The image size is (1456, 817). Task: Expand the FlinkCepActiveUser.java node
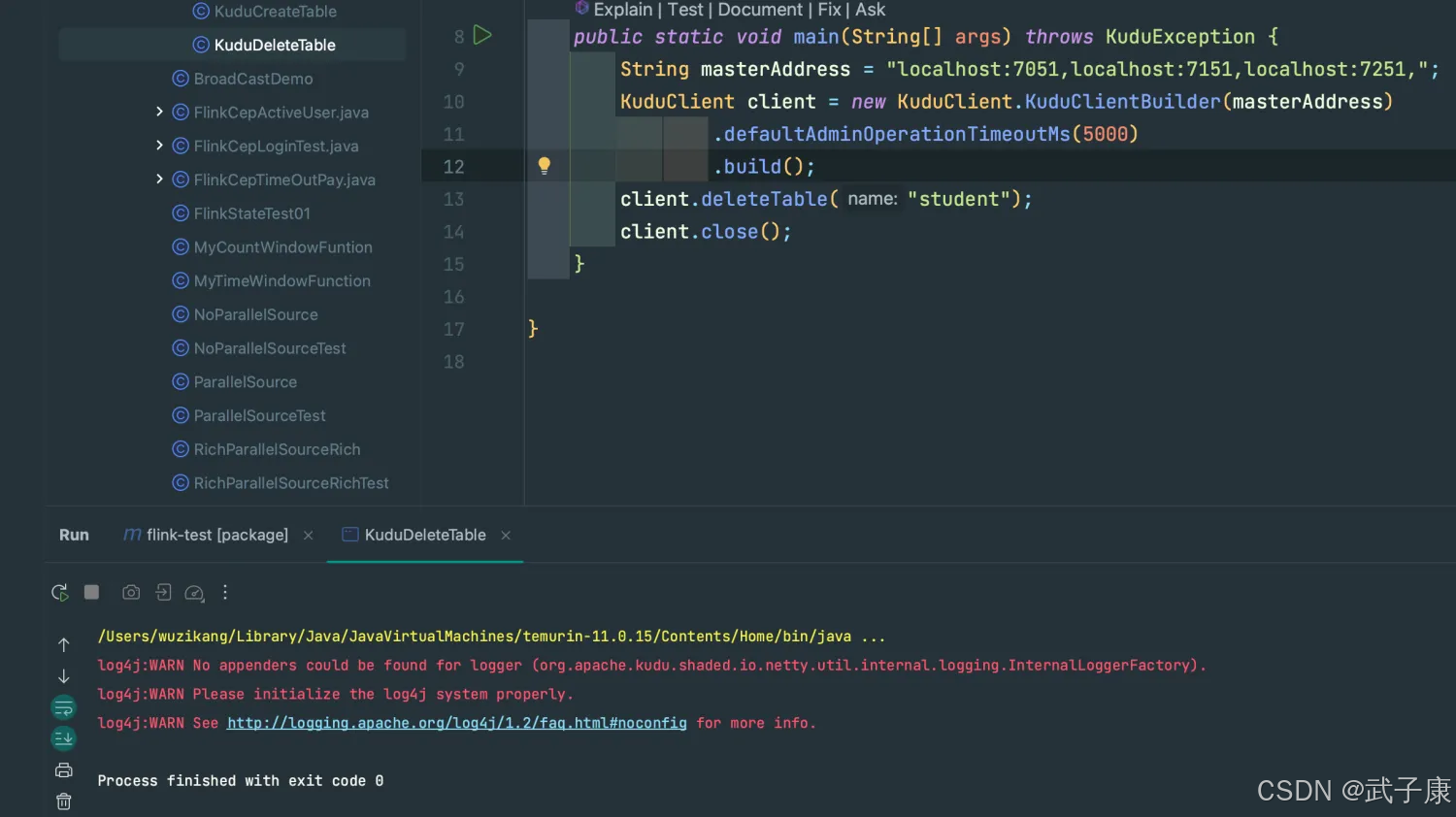(x=159, y=113)
